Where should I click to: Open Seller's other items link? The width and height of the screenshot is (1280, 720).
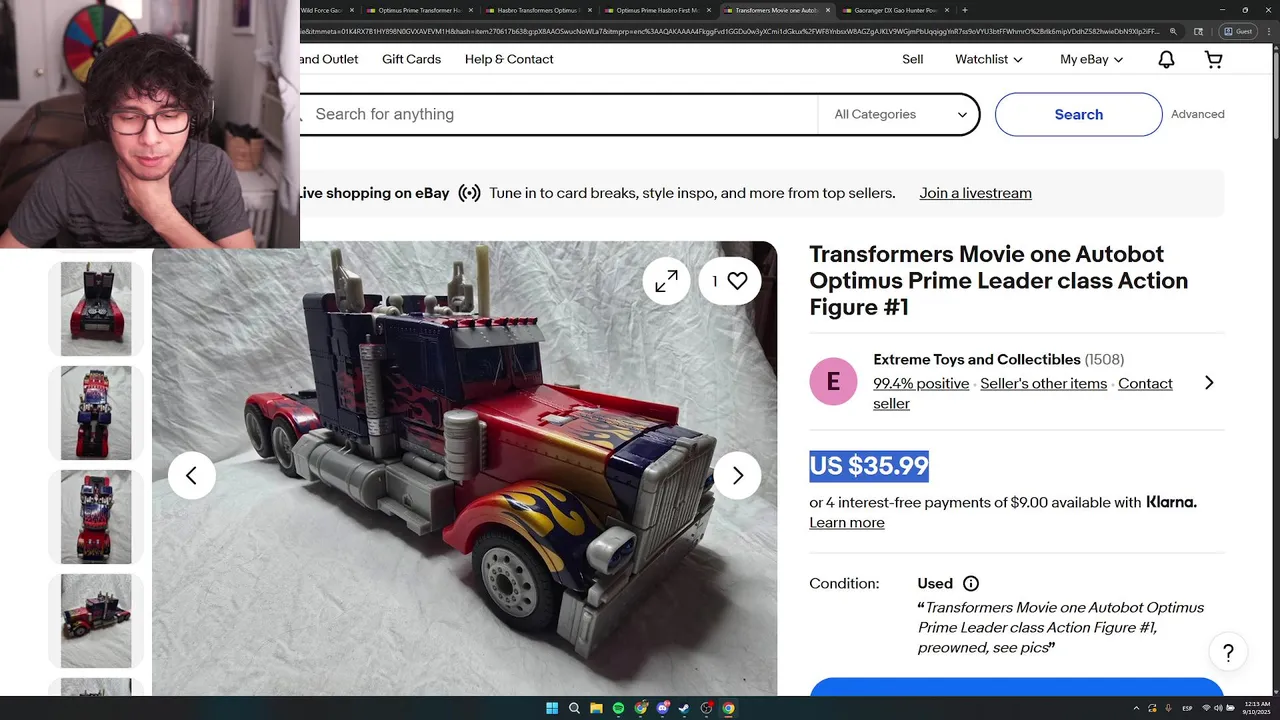tap(1044, 384)
